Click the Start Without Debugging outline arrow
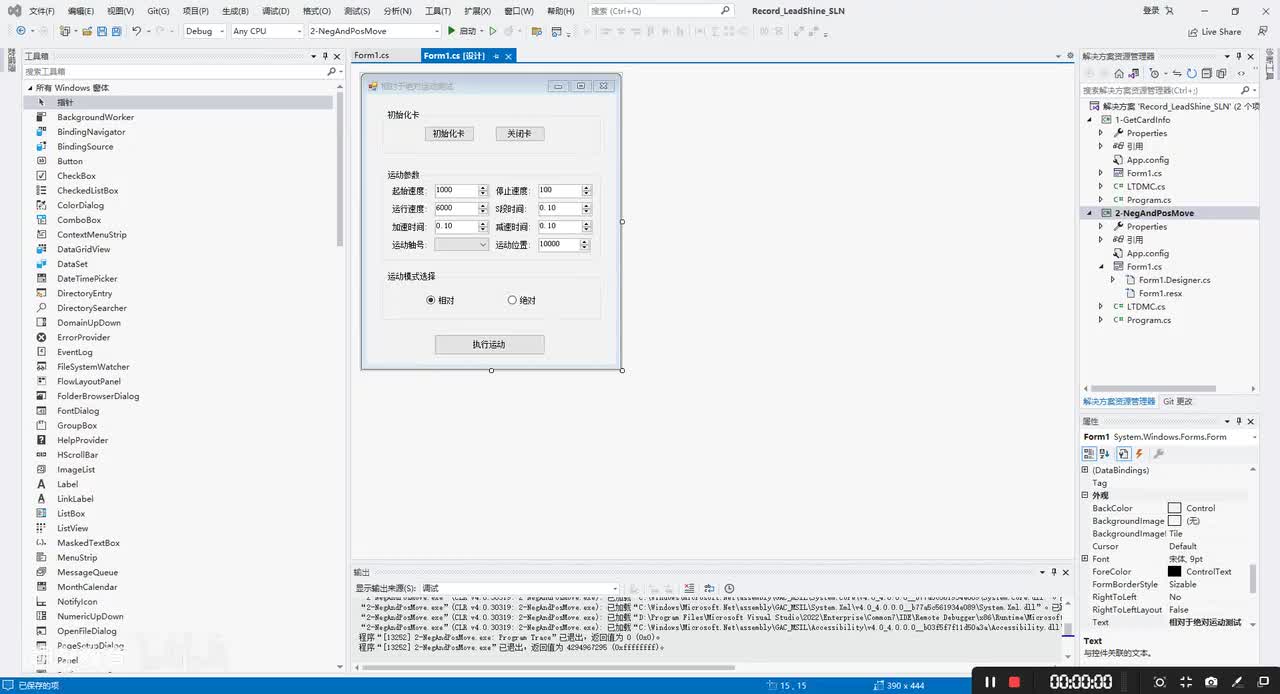The width and height of the screenshot is (1280, 694). coord(492,31)
